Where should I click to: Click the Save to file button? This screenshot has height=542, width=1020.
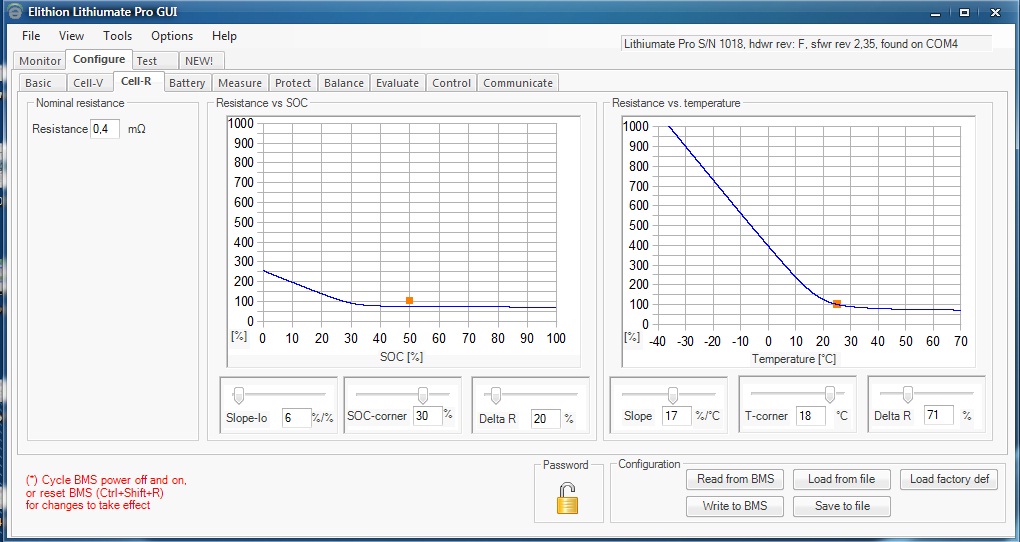pyautogui.click(x=842, y=506)
